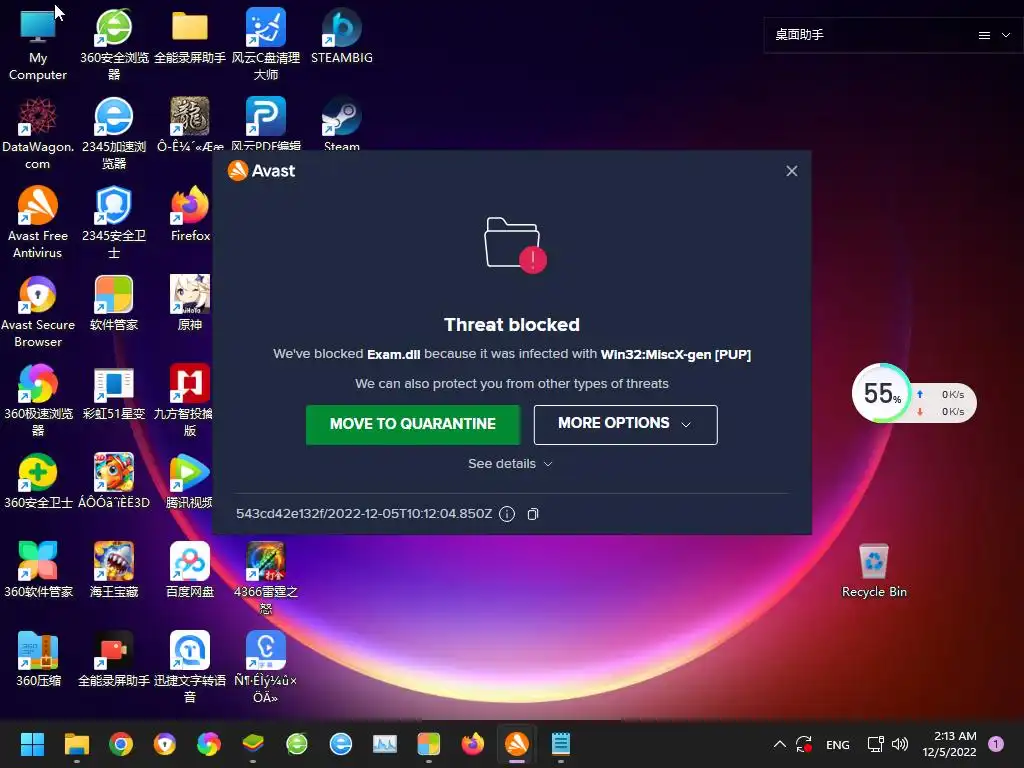Open 2345安全卫士 desktop icon

click(114, 222)
